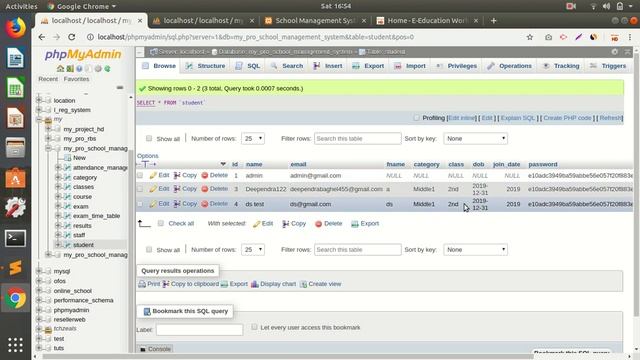
Task: Click the Edit inline link
Action: tap(462, 118)
